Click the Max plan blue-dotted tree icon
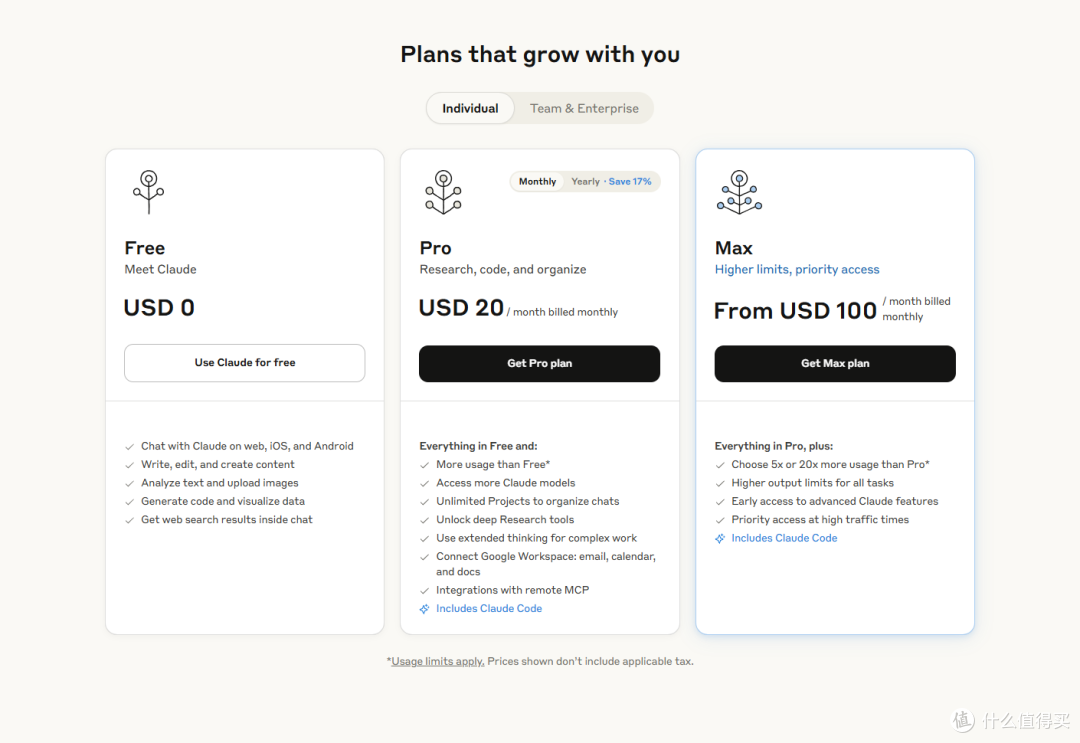This screenshot has width=1080, height=743. pyautogui.click(x=739, y=192)
